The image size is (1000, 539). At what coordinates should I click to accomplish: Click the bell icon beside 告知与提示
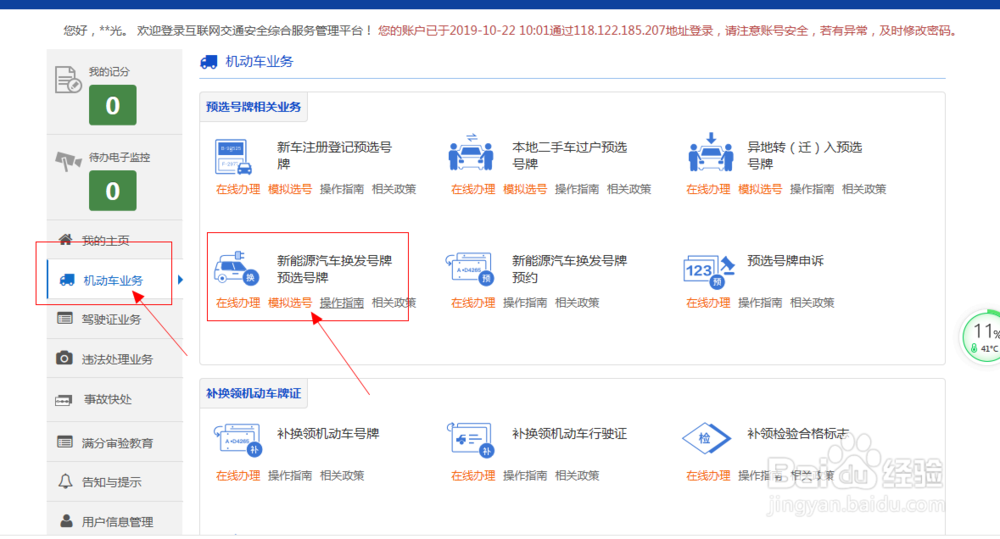65,481
